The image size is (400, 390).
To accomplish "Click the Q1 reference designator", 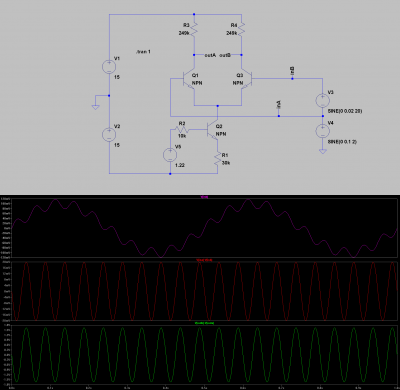I will click(x=195, y=75).
